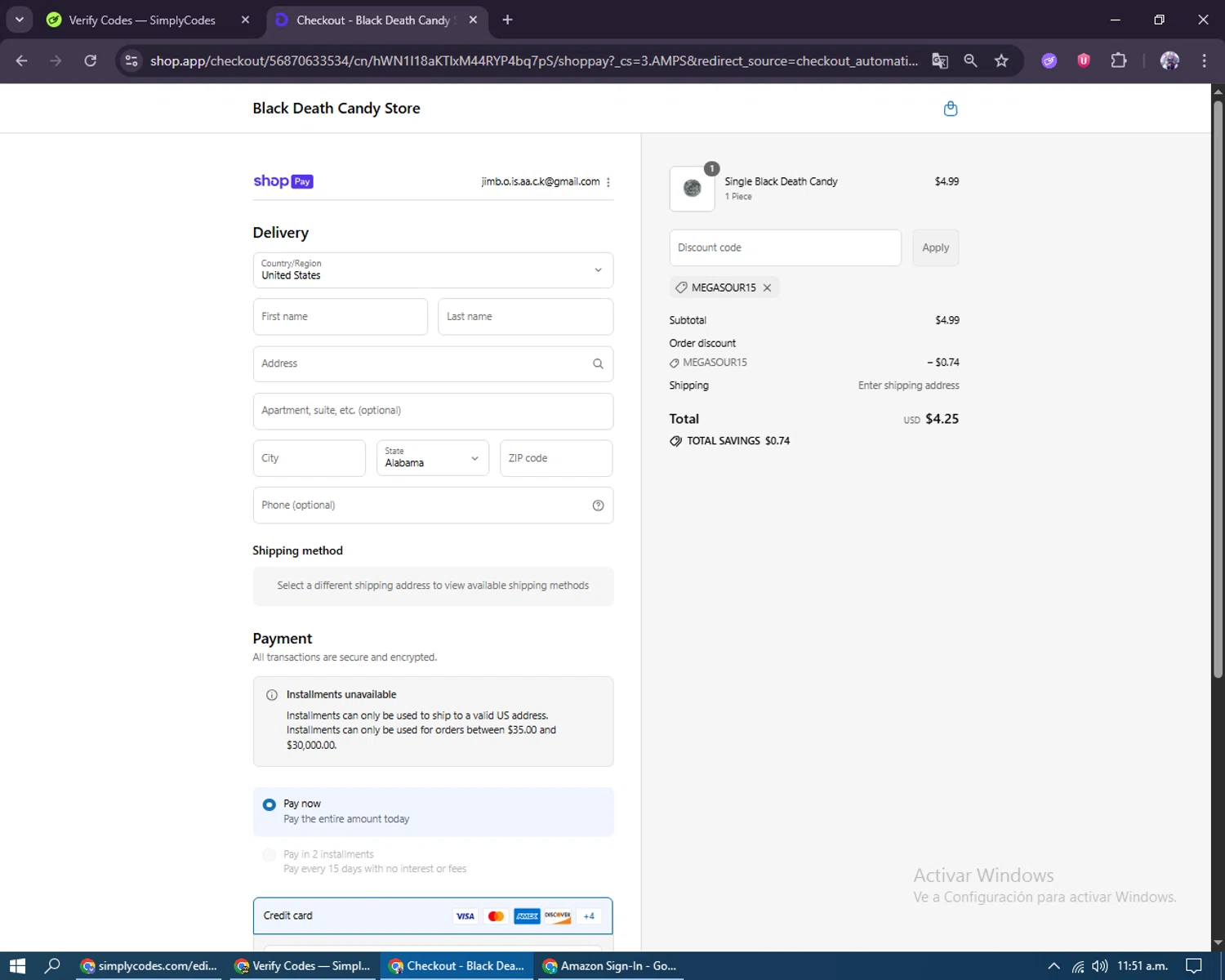Click the USD $4.25 total amount
Screen dimensions: 1225x980
click(931, 419)
